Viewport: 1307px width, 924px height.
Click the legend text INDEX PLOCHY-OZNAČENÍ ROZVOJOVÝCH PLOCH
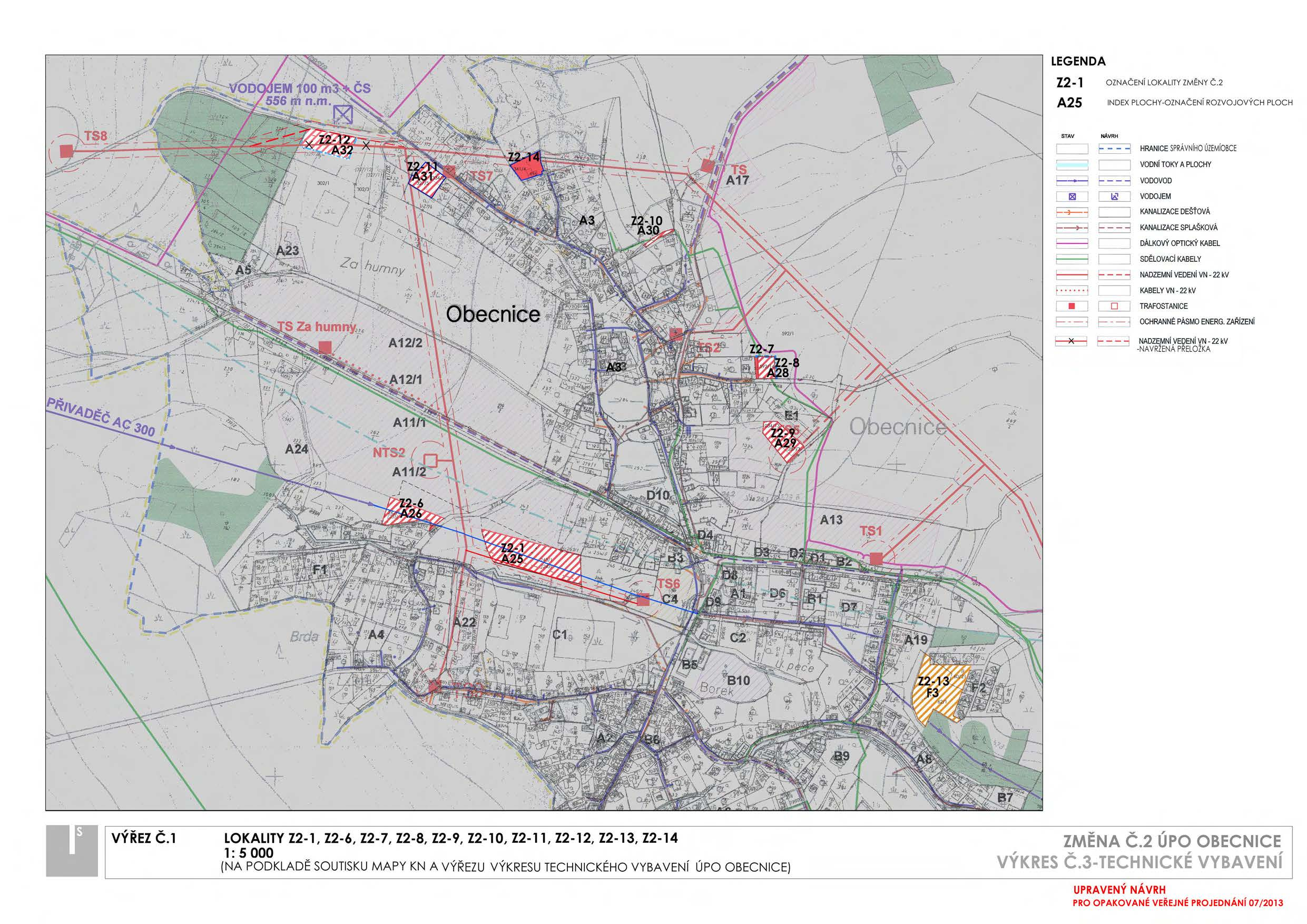tap(1200, 103)
